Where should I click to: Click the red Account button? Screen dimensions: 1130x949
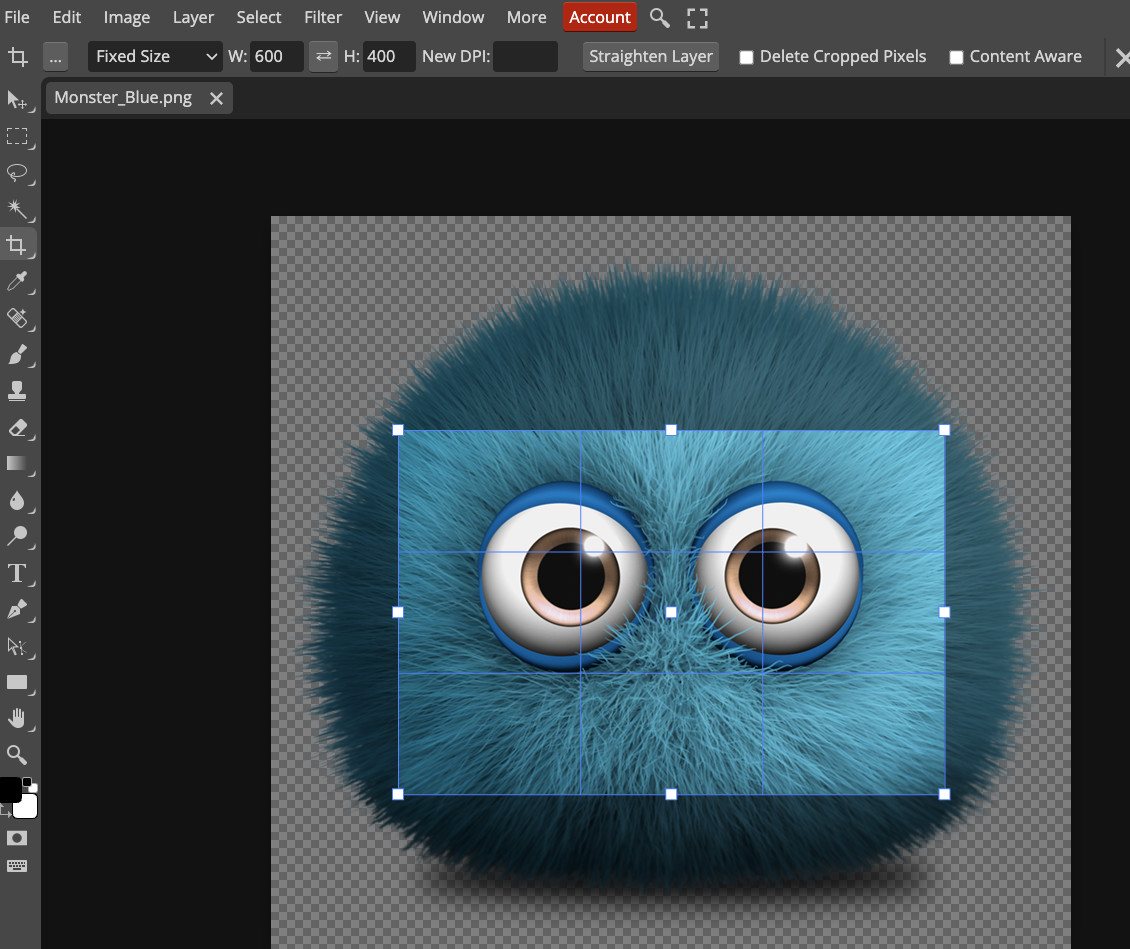(600, 17)
